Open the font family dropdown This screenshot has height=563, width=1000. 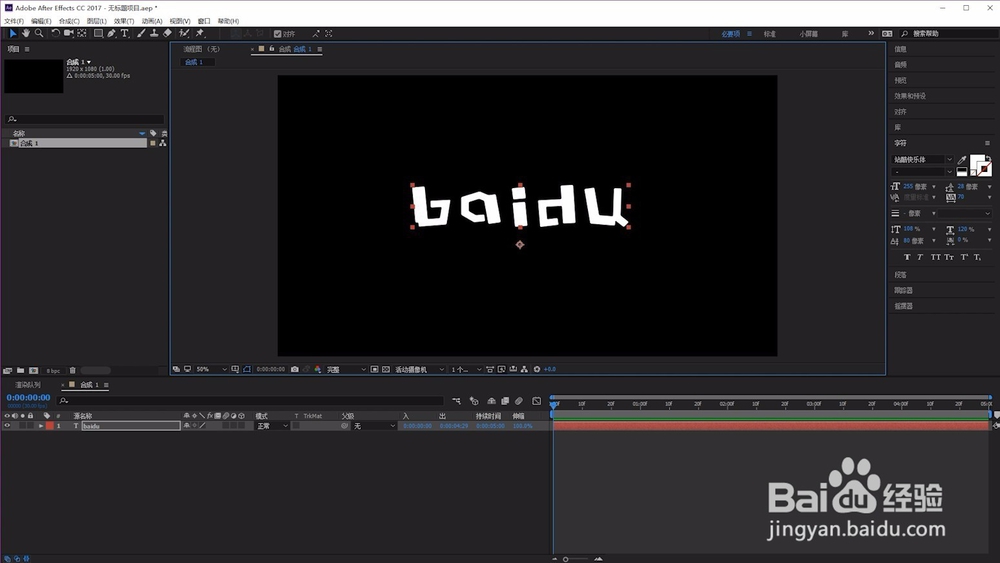922,159
